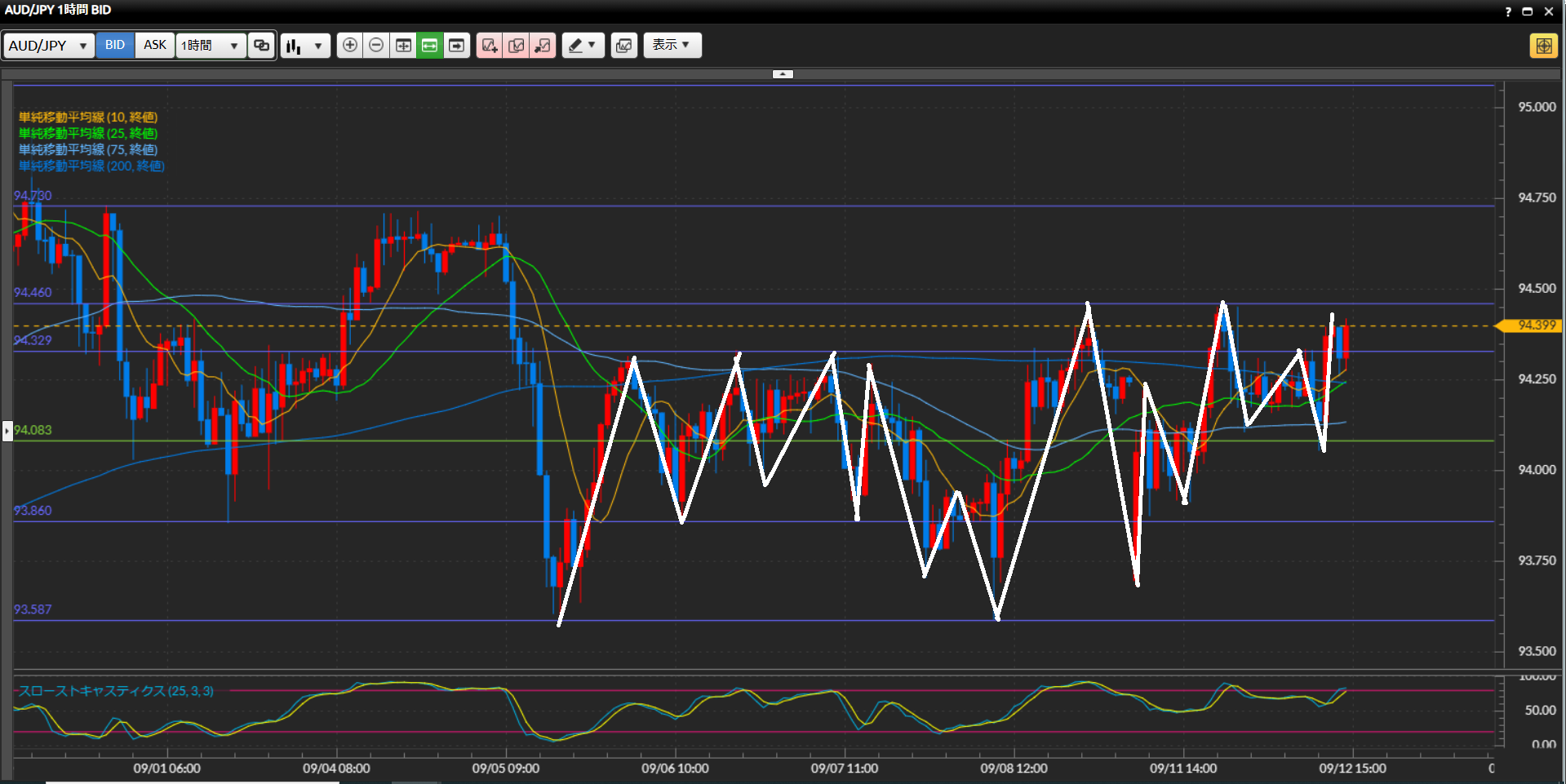The width and height of the screenshot is (1566, 784).
Task: Open the AUD/JPY currency pair dropdown
Action: [x=48, y=46]
